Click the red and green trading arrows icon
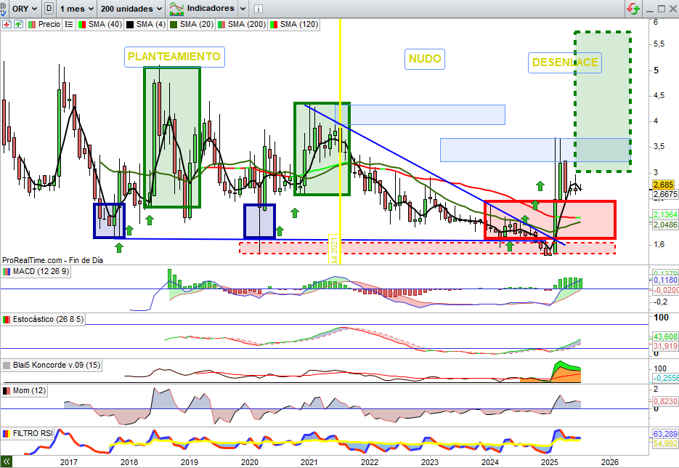Viewport: 679px width, 468px height. tap(633, 8)
